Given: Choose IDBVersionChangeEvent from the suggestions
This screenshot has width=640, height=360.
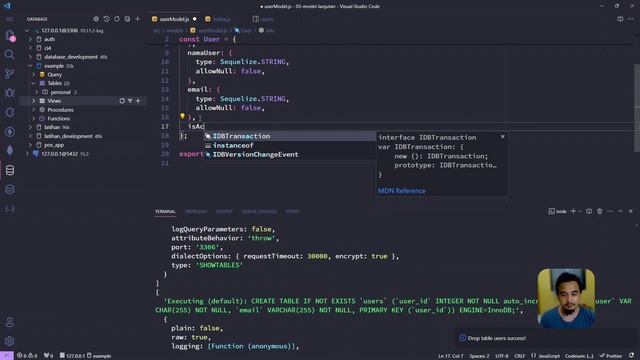Looking at the screenshot, I should [x=290, y=154].
